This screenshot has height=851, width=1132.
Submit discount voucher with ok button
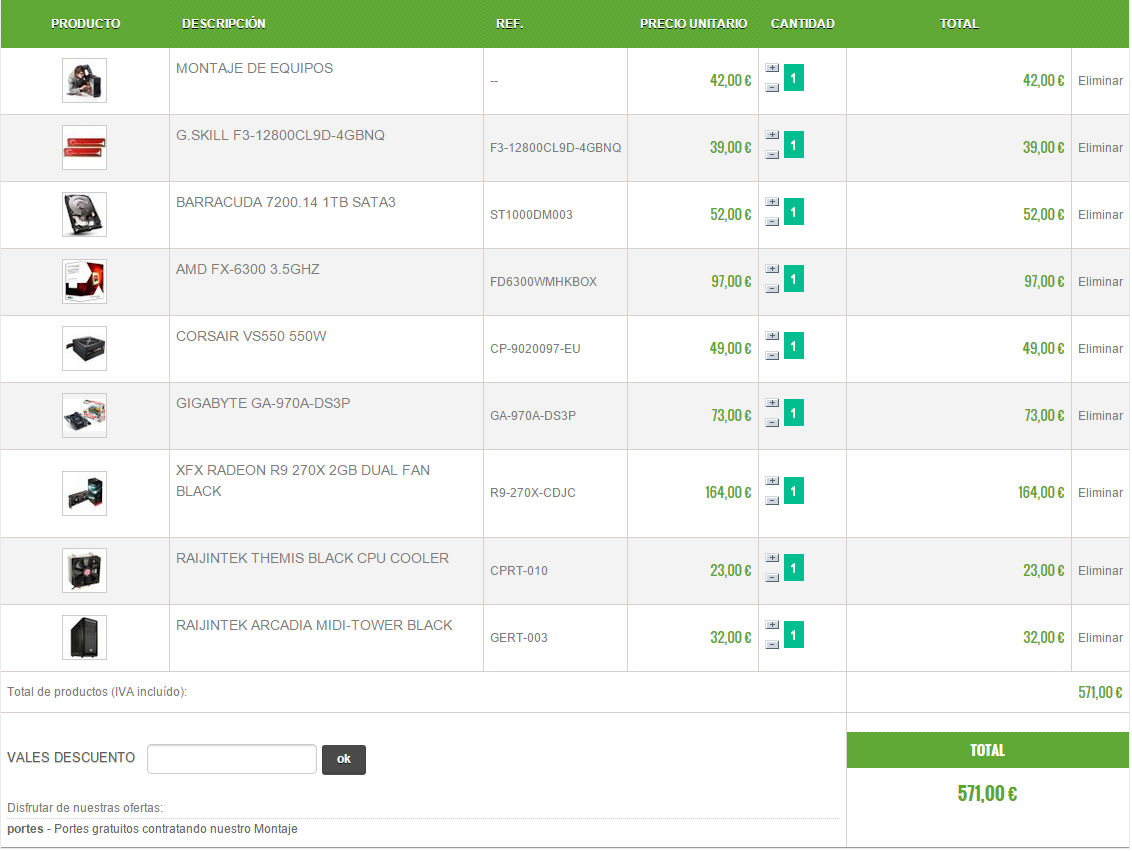344,760
